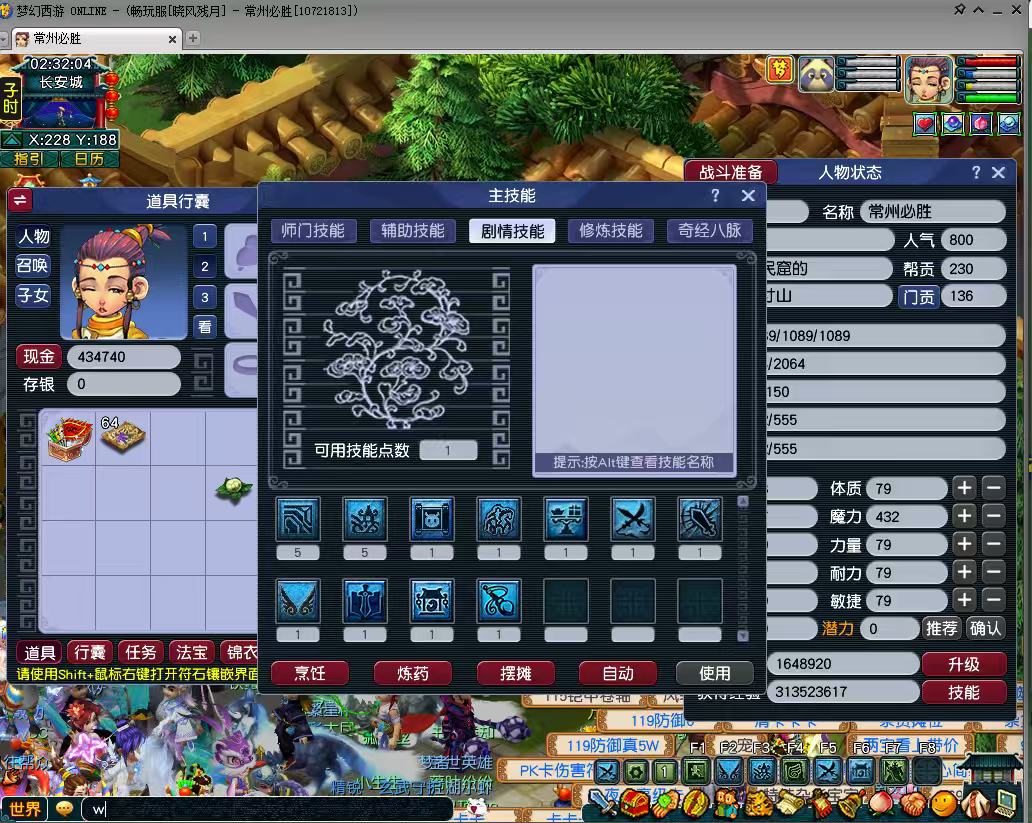Screen dimensions: 1032x823
Task: Open the 指引 button under minimap
Action: point(29,159)
